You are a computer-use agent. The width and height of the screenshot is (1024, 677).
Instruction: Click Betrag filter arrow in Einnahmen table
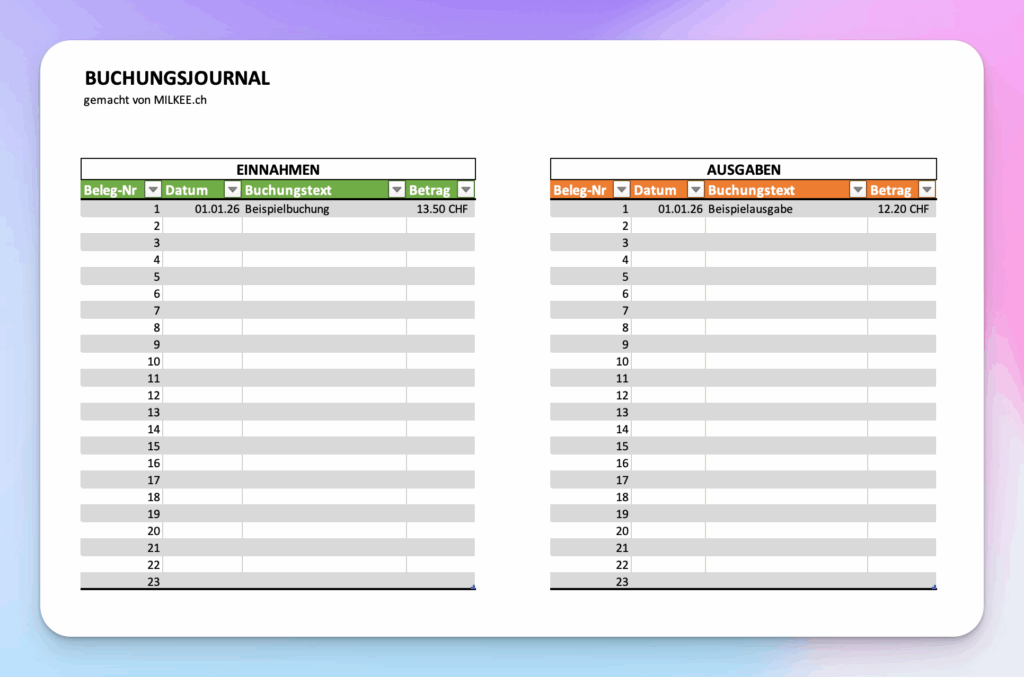(x=465, y=190)
